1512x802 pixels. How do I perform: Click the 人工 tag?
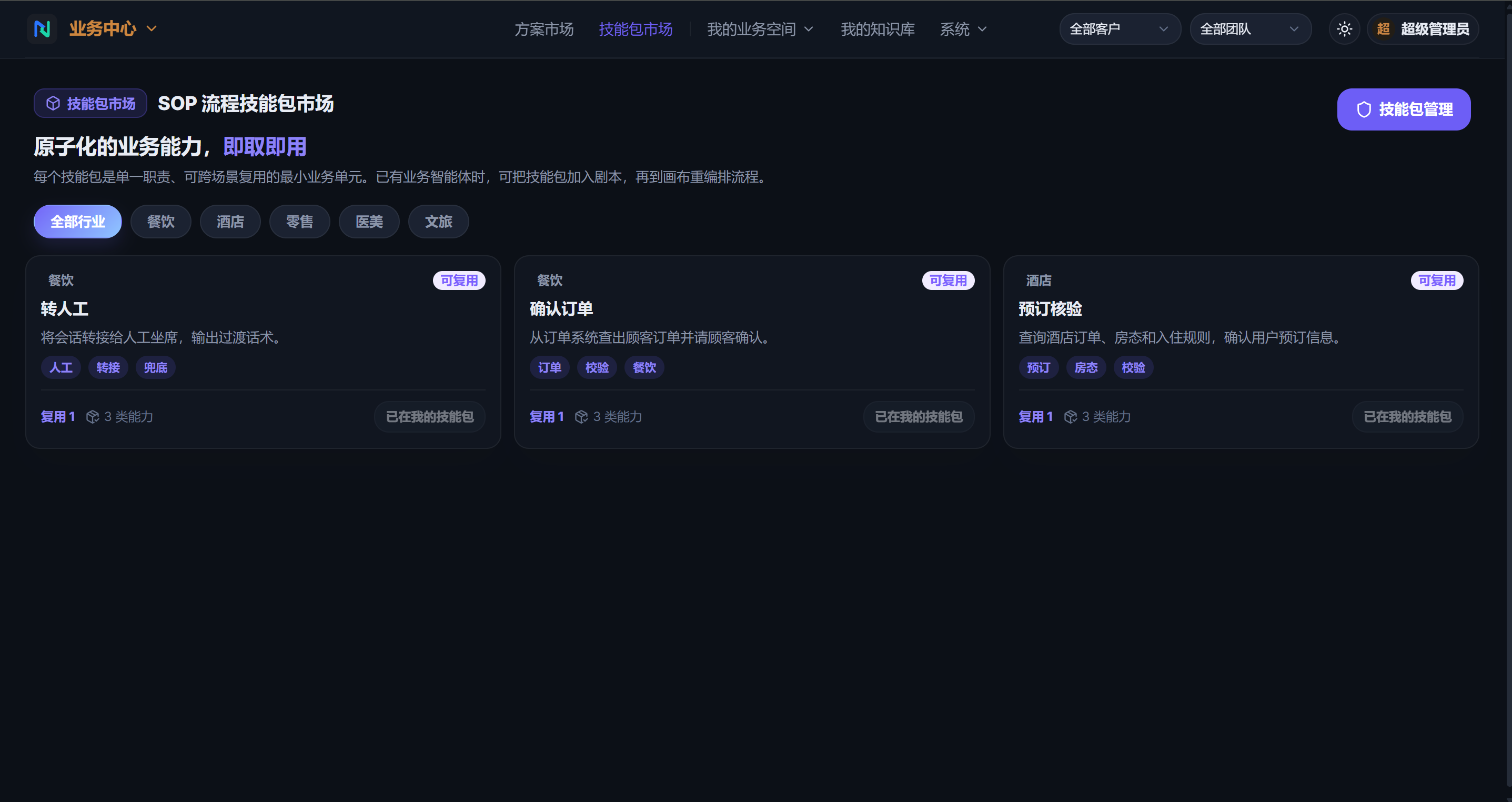point(61,367)
